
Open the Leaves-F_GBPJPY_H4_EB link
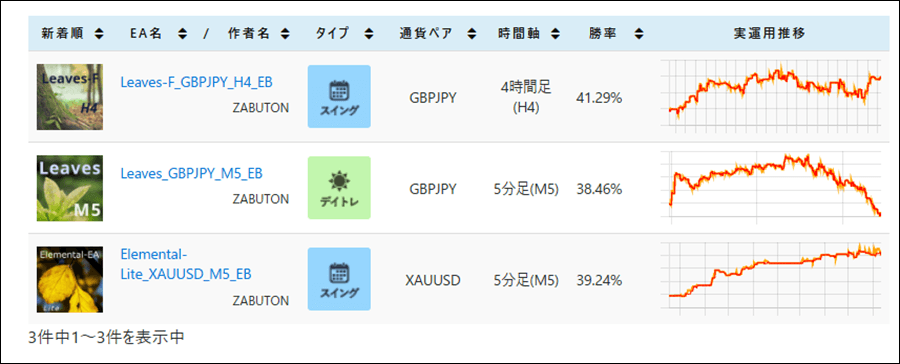(x=196, y=82)
